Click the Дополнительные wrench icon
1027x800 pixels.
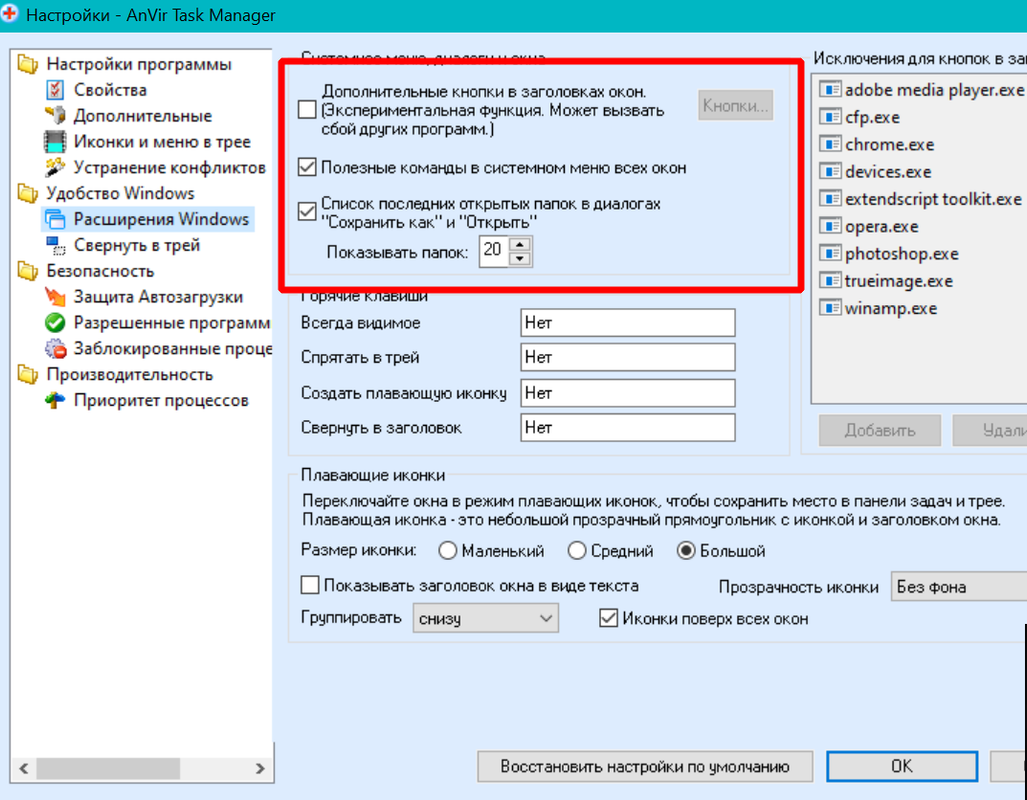point(55,115)
